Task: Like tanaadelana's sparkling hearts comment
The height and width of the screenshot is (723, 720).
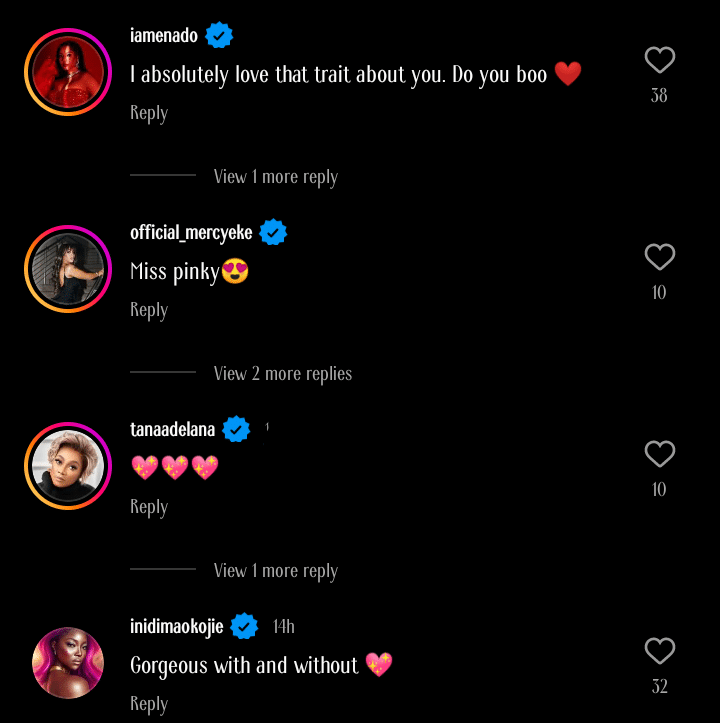Action: (659, 455)
